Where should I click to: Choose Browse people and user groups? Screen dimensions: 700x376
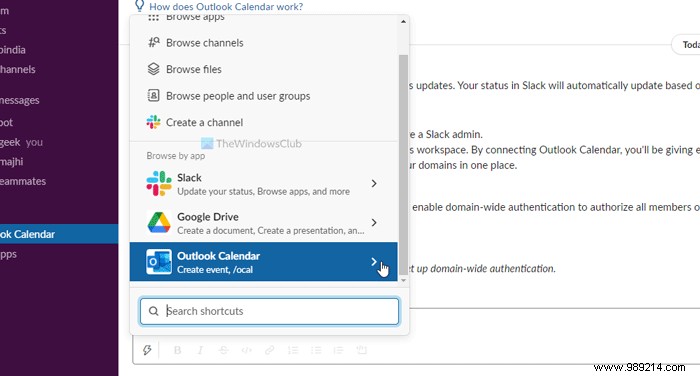[x=263, y=96]
